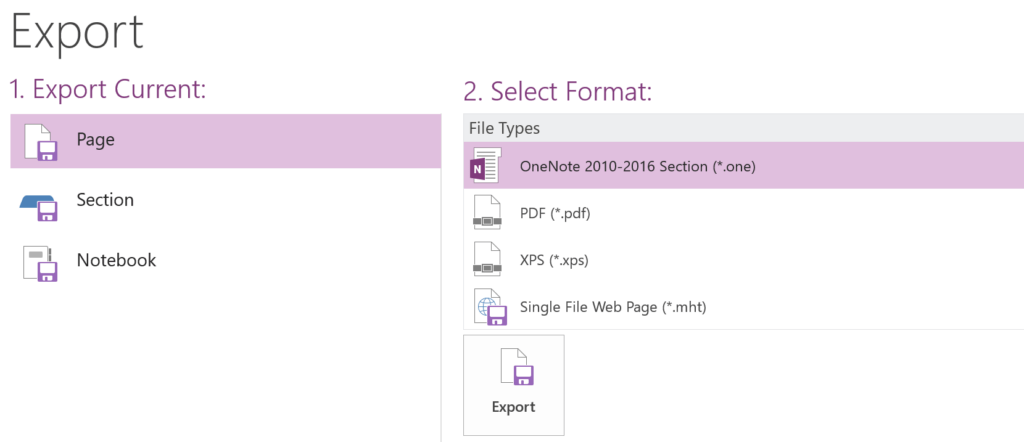Image resolution: width=1024 pixels, height=442 pixels.
Task: Click the Section export icon
Action: coord(39,208)
